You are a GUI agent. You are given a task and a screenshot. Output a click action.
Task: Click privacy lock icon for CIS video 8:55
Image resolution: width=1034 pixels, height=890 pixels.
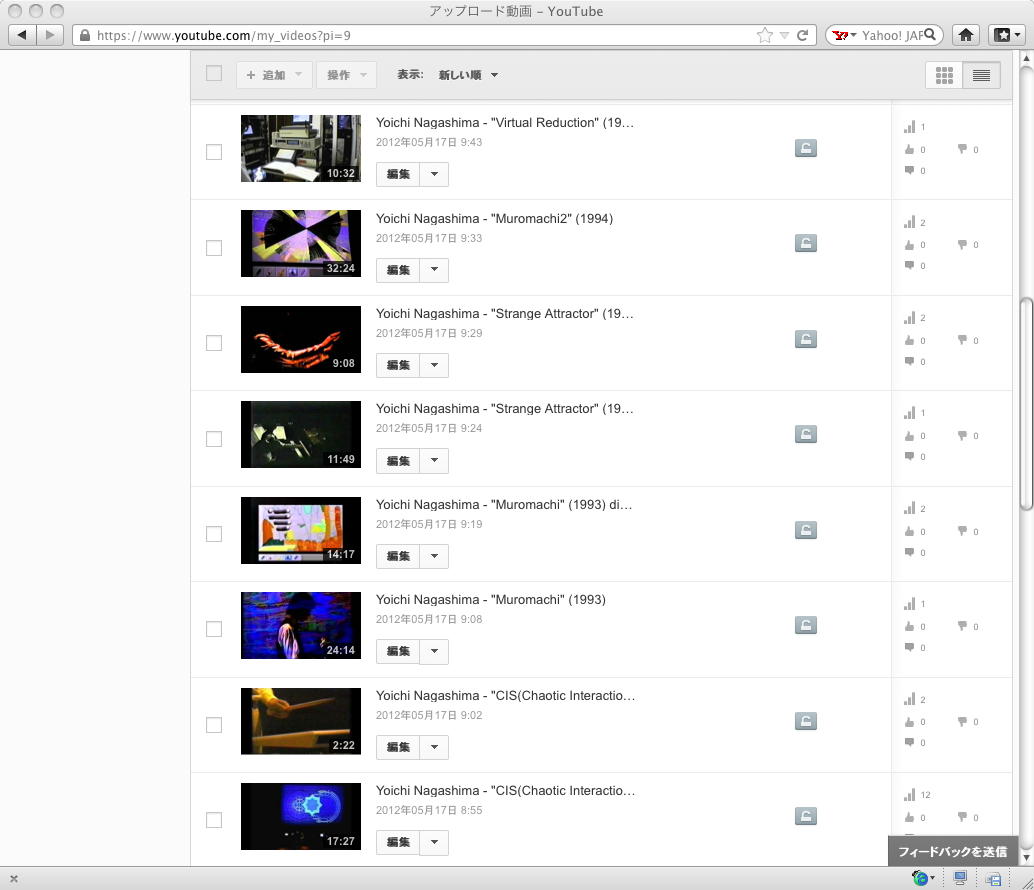pyautogui.click(x=805, y=816)
